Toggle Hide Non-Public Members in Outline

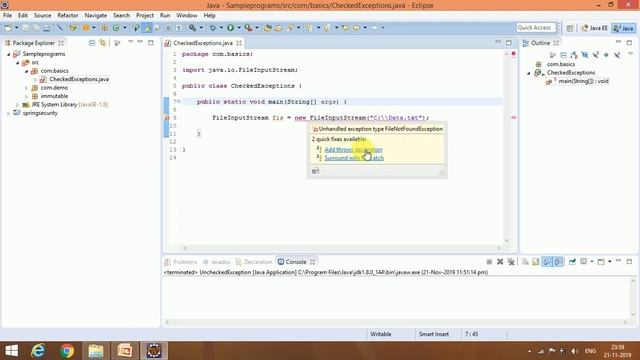[606, 54]
